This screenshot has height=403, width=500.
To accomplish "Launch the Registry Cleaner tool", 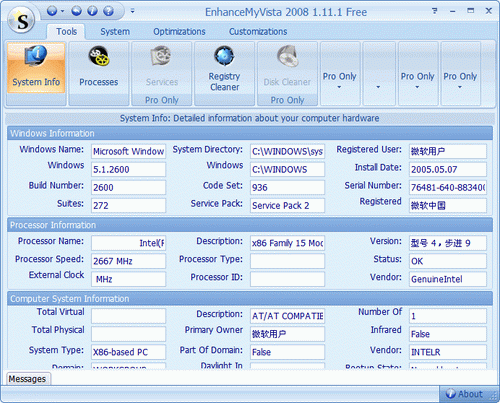I will point(224,68).
